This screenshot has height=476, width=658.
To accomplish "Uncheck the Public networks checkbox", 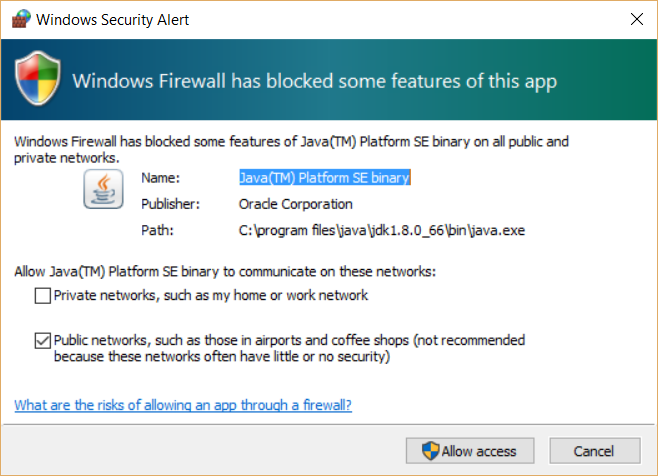I will pyautogui.click(x=42, y=341).
